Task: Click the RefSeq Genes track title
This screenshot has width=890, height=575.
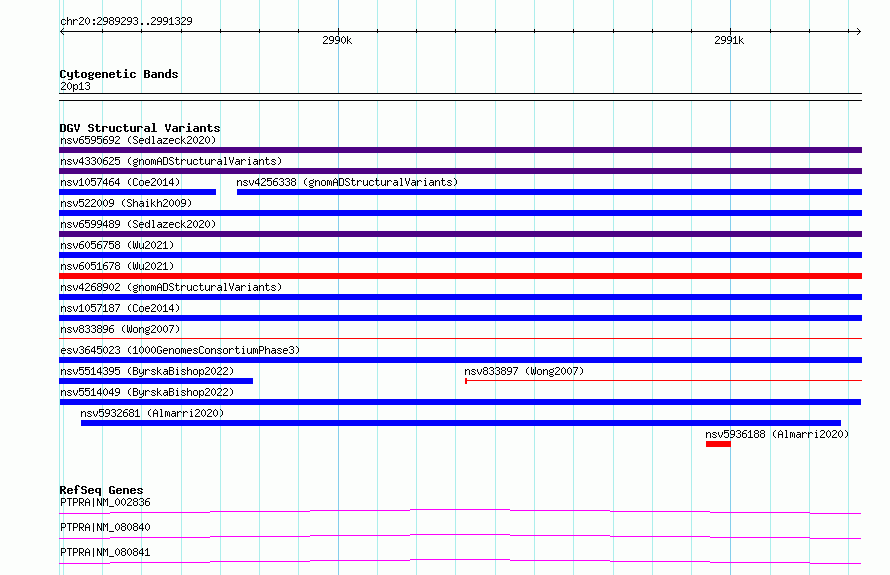Action: tap(101, 490)
